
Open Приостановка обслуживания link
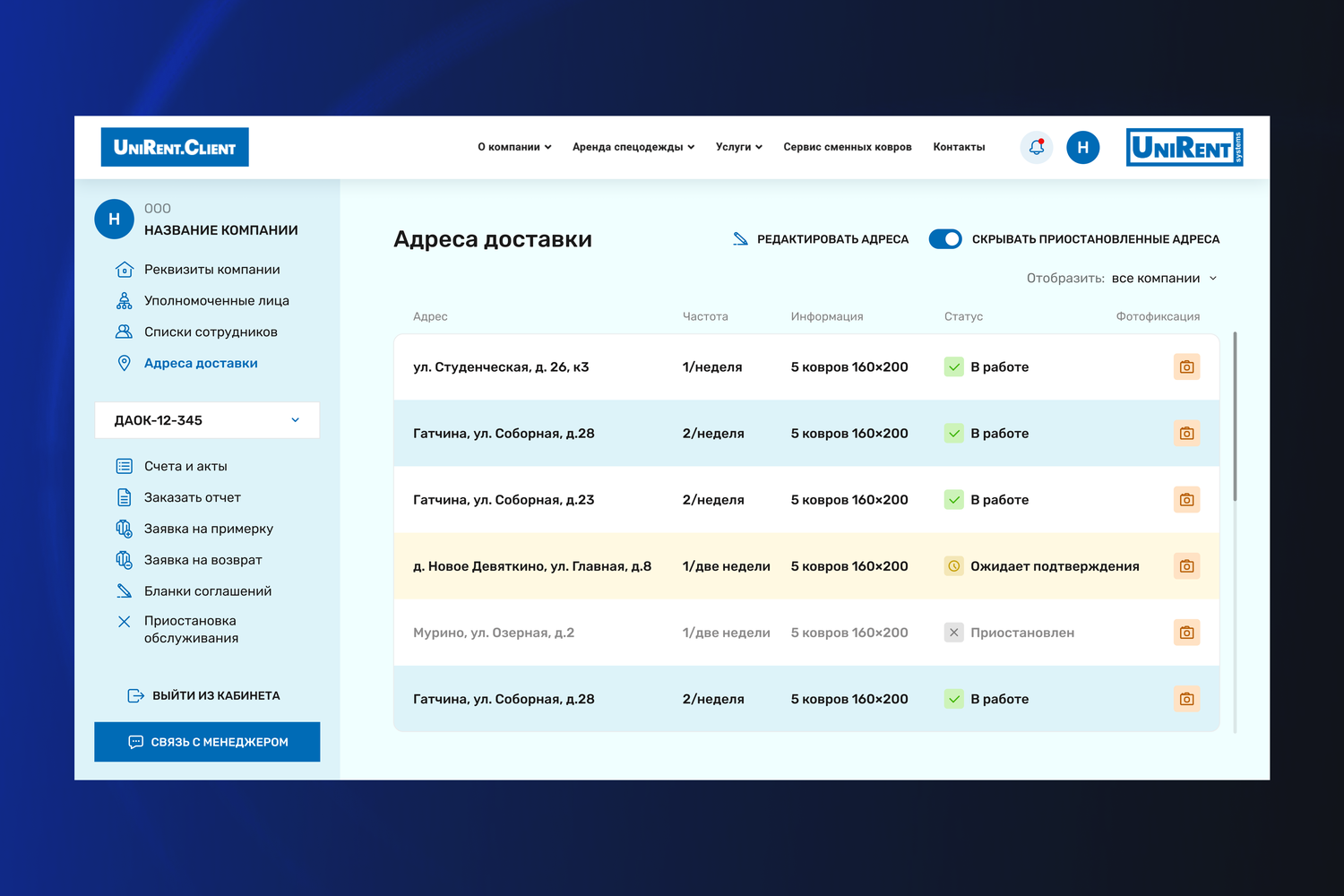(x=191, y=629)
